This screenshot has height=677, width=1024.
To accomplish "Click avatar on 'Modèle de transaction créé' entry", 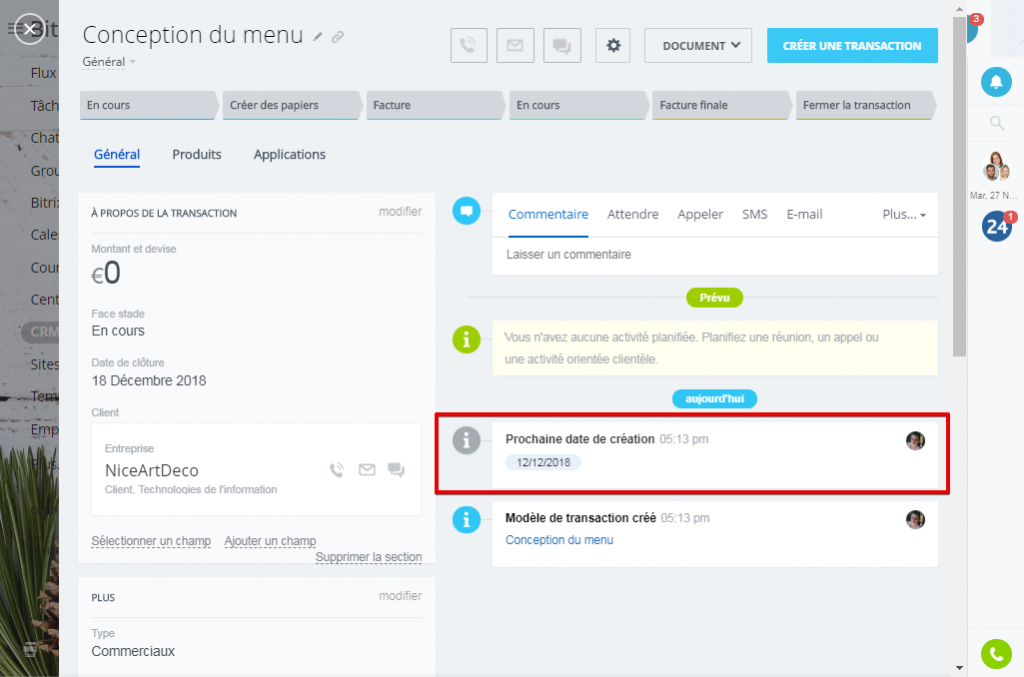I will tap(916, 520).
